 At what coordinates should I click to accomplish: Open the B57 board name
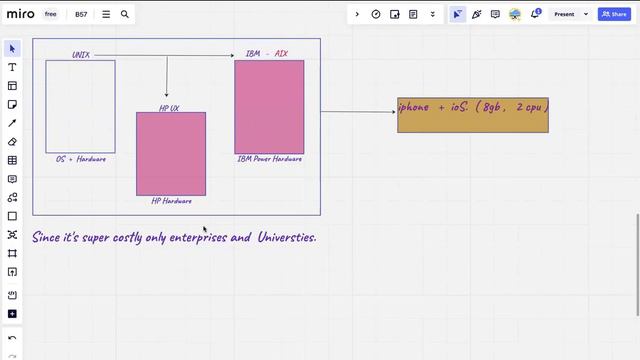(81, 14)
